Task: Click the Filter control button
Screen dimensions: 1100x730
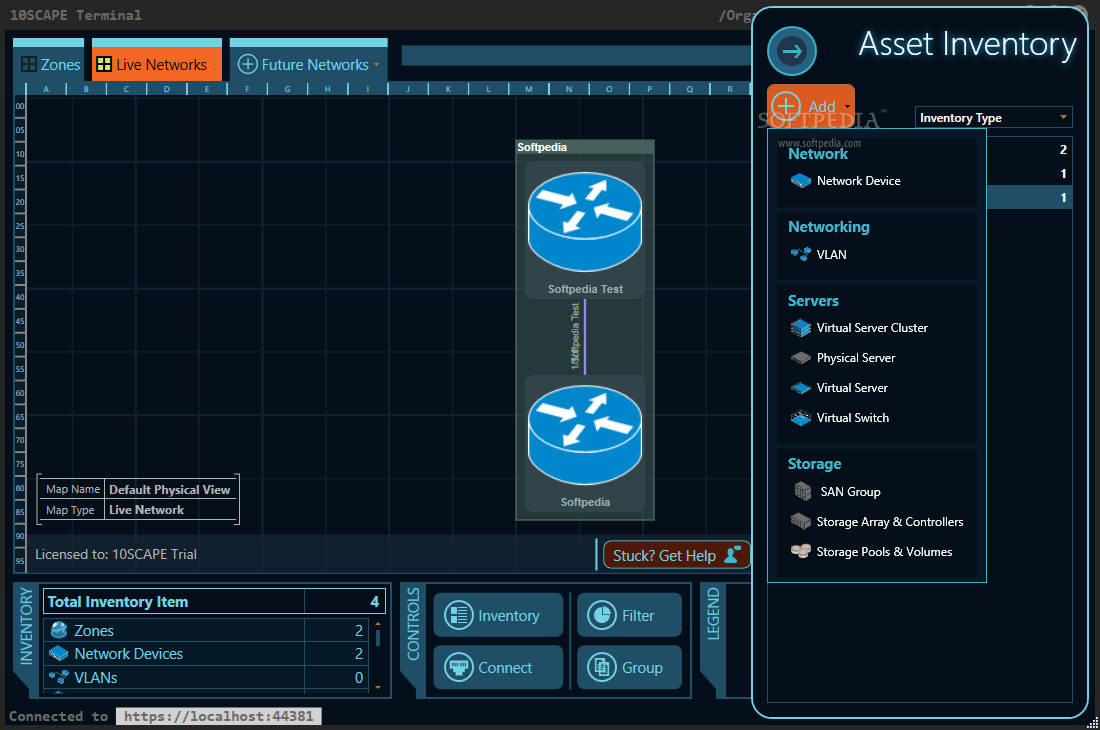Action: [629, 616]
